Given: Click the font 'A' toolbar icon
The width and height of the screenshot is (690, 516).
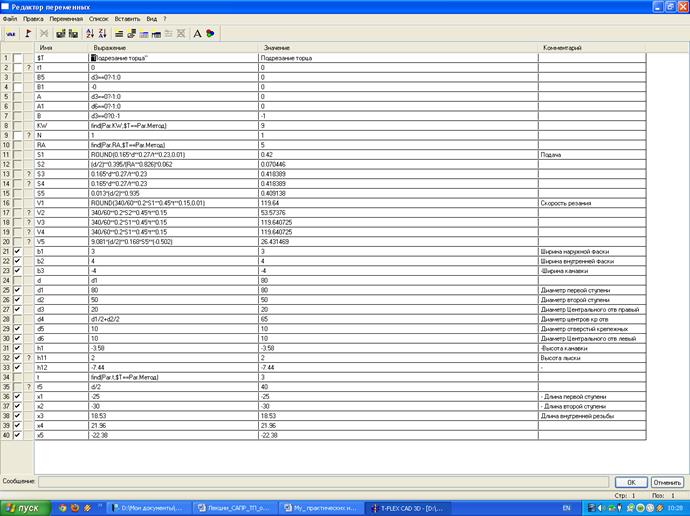Looking at the screenshot, I should click(x=198, y=33).
